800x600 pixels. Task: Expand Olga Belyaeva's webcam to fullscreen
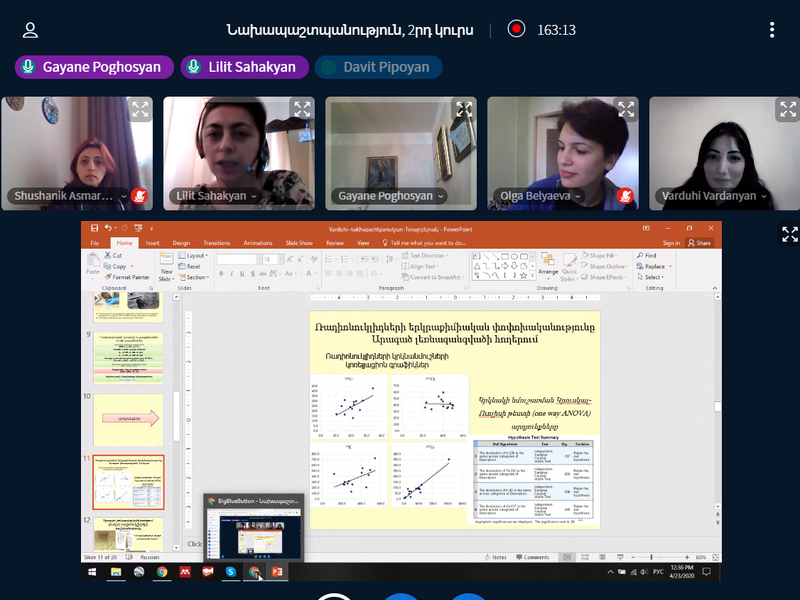[626, 109]
